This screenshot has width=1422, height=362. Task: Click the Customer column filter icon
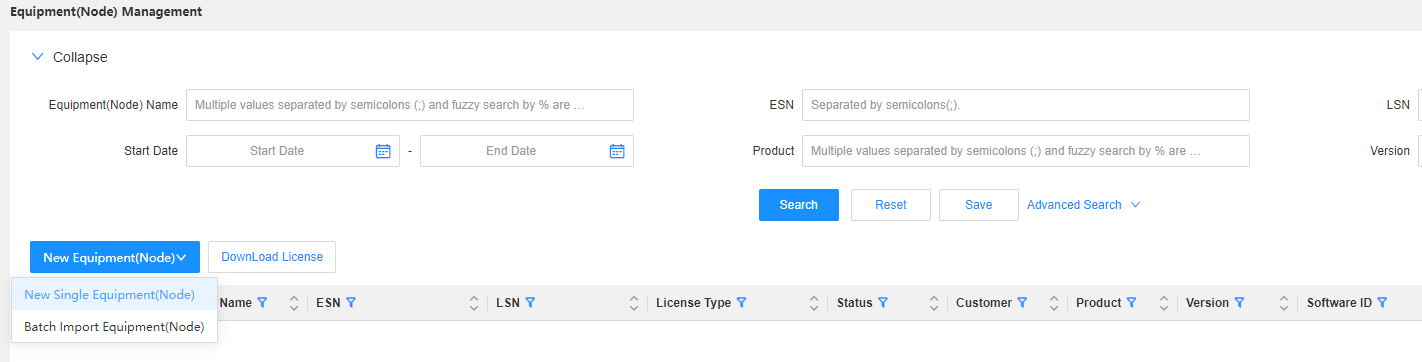(x=1022, y=302)
